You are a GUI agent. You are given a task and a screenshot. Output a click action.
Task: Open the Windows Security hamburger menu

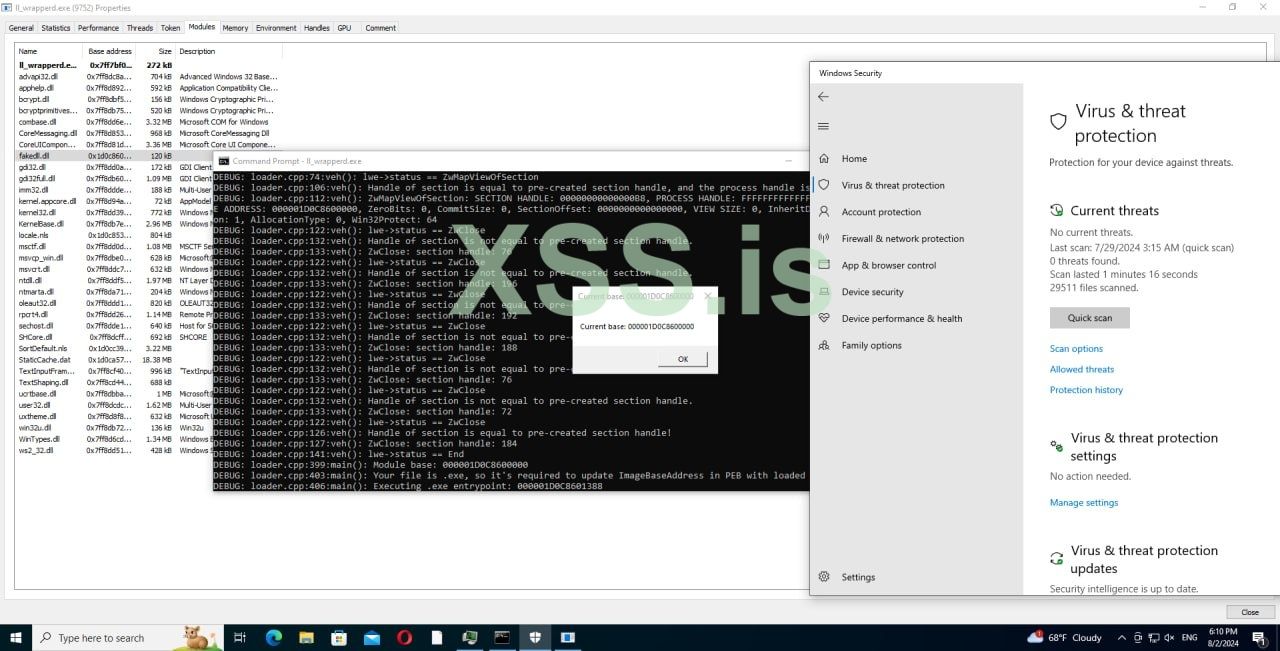tap(823, 126)
